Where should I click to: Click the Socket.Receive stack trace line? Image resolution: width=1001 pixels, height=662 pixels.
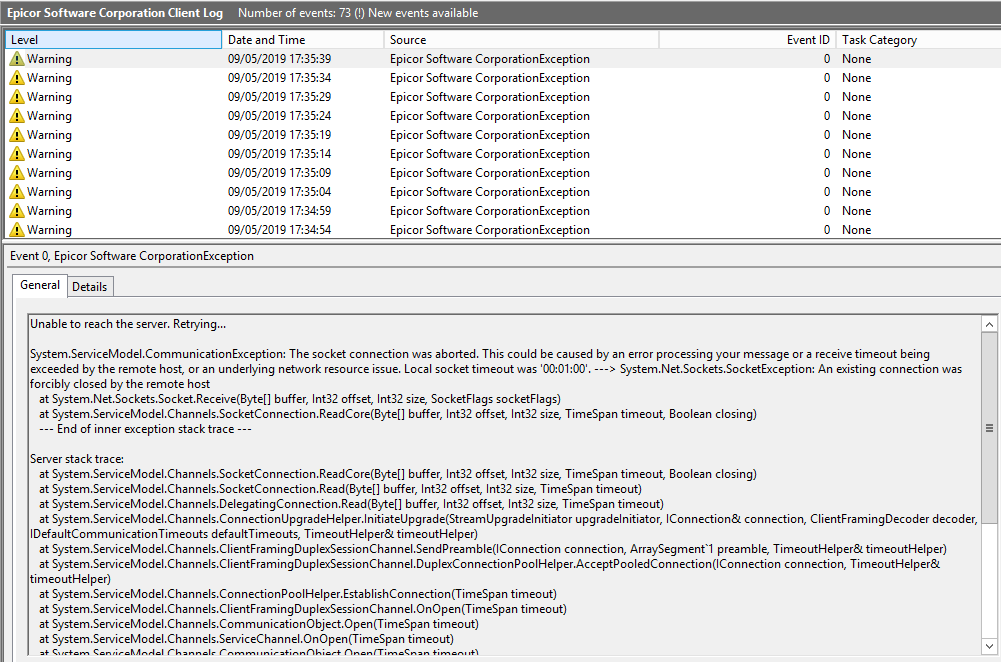tap(300, 399)
